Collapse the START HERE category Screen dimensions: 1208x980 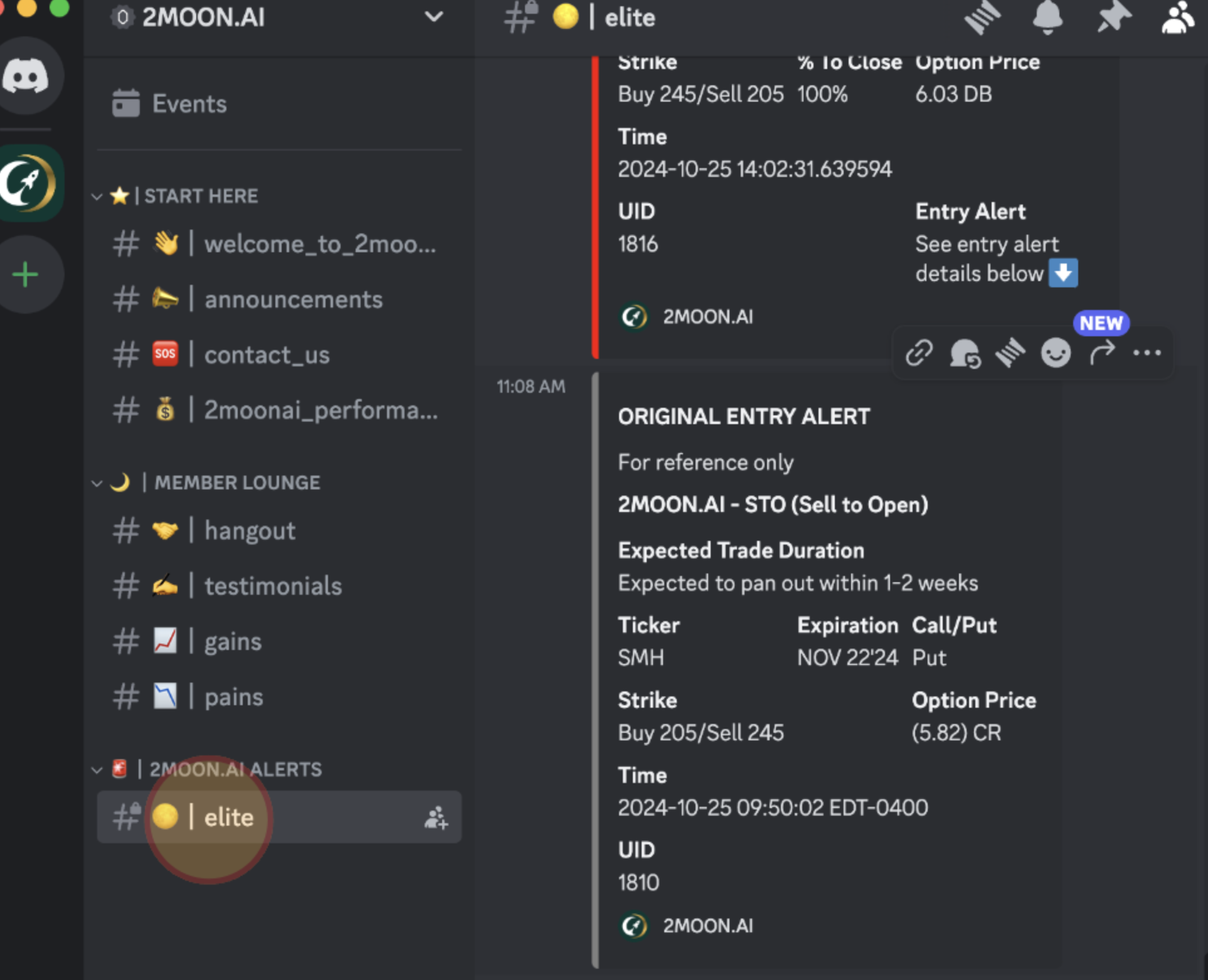[x=97, y=196]
